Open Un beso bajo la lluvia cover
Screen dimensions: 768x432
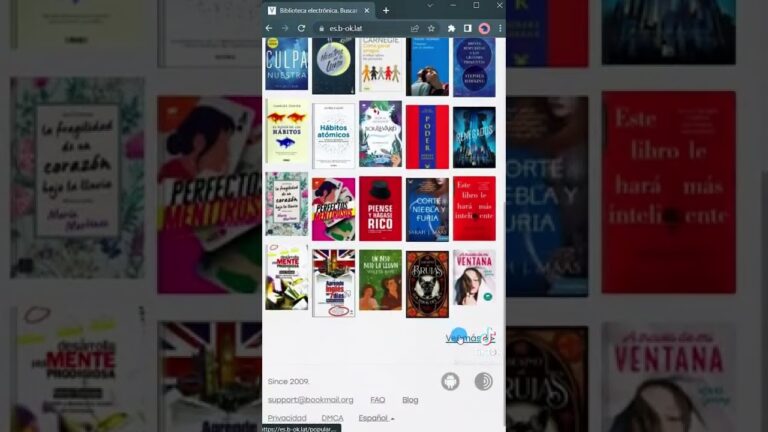click(381, 280)
